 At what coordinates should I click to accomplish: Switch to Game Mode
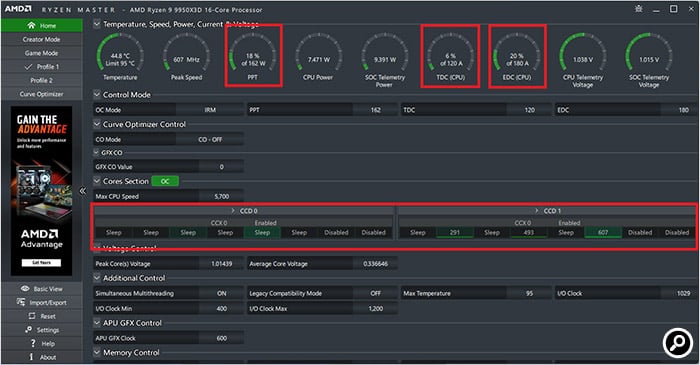42,53
